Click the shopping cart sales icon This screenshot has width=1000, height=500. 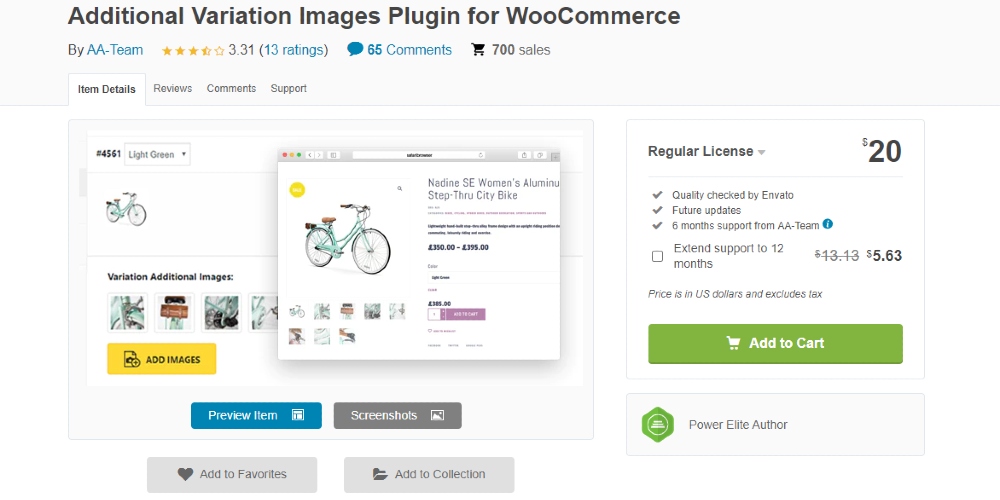point(478,50)
